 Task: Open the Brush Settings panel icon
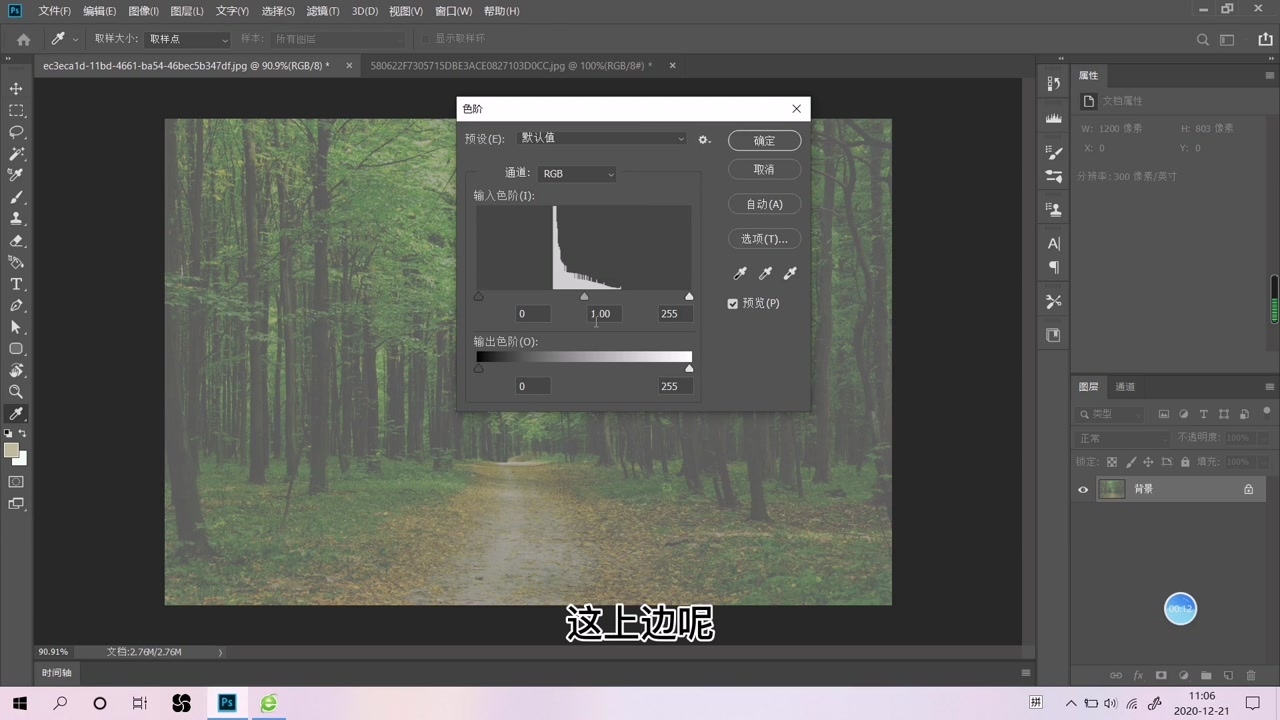tap(1053, 152)
